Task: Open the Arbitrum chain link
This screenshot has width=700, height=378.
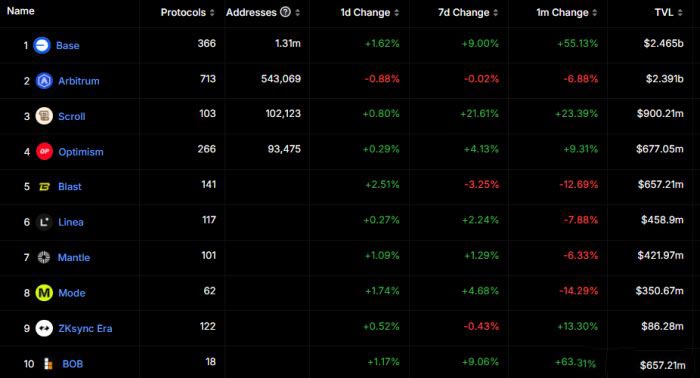Action: (x=79, y=81)
